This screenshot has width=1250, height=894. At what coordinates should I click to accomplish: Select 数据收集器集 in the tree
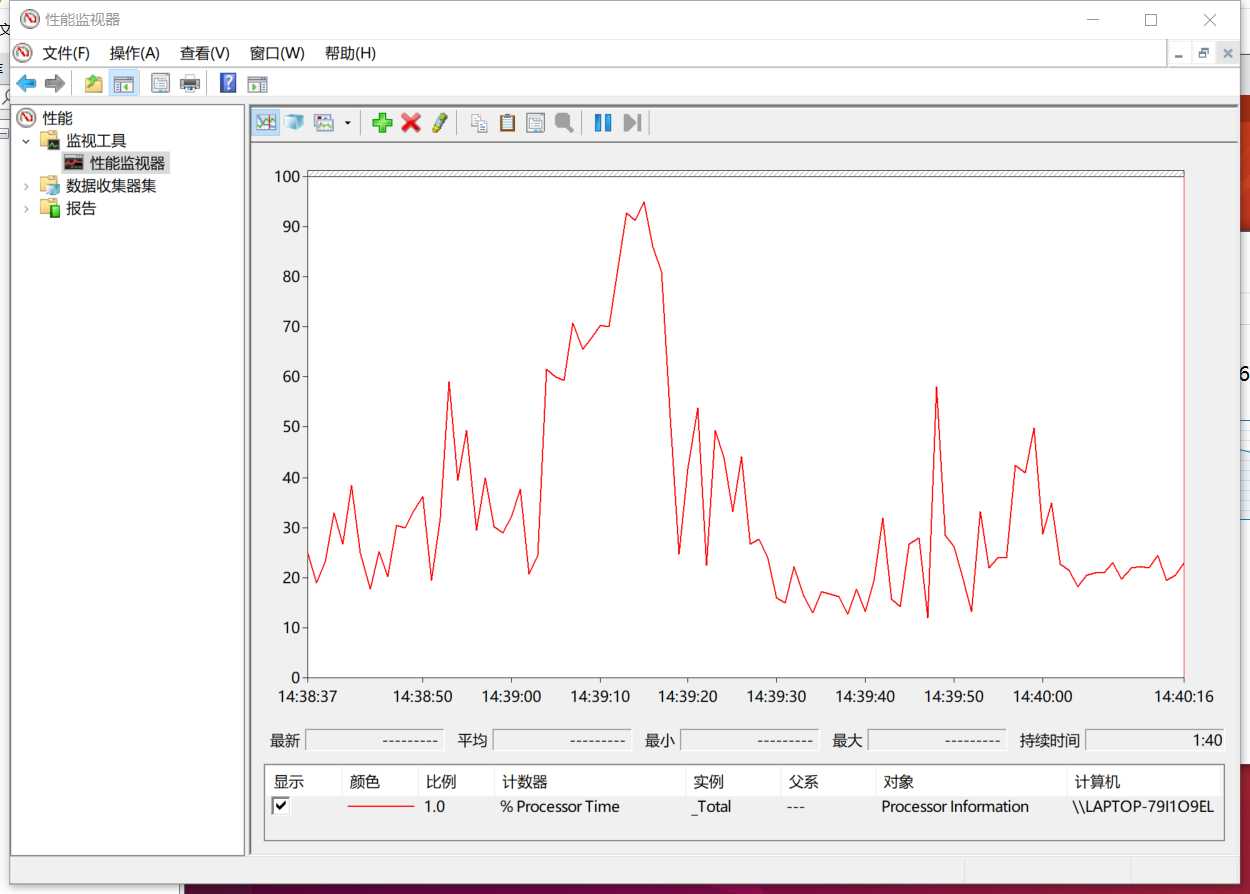pyautogui.click(x=111, y=186)
